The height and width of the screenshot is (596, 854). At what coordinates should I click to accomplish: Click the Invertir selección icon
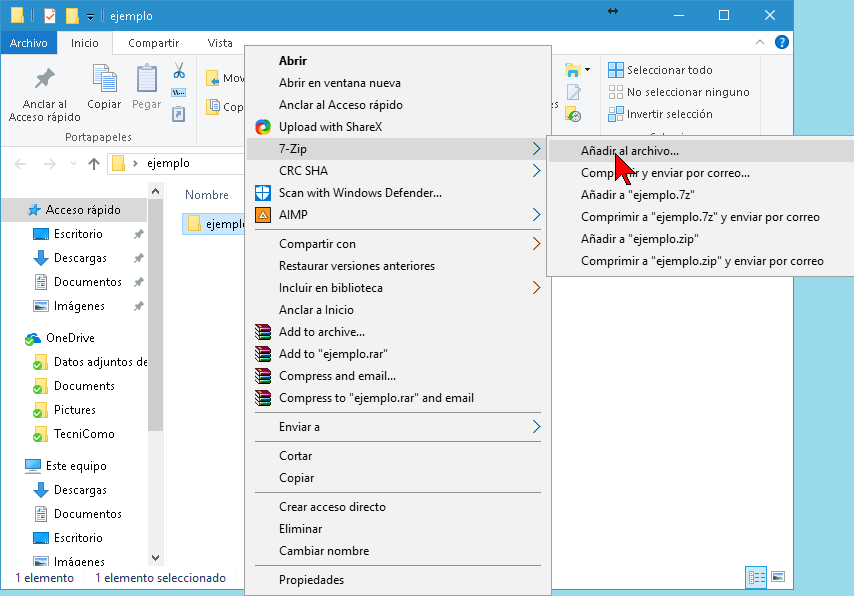tap(616, 114)
